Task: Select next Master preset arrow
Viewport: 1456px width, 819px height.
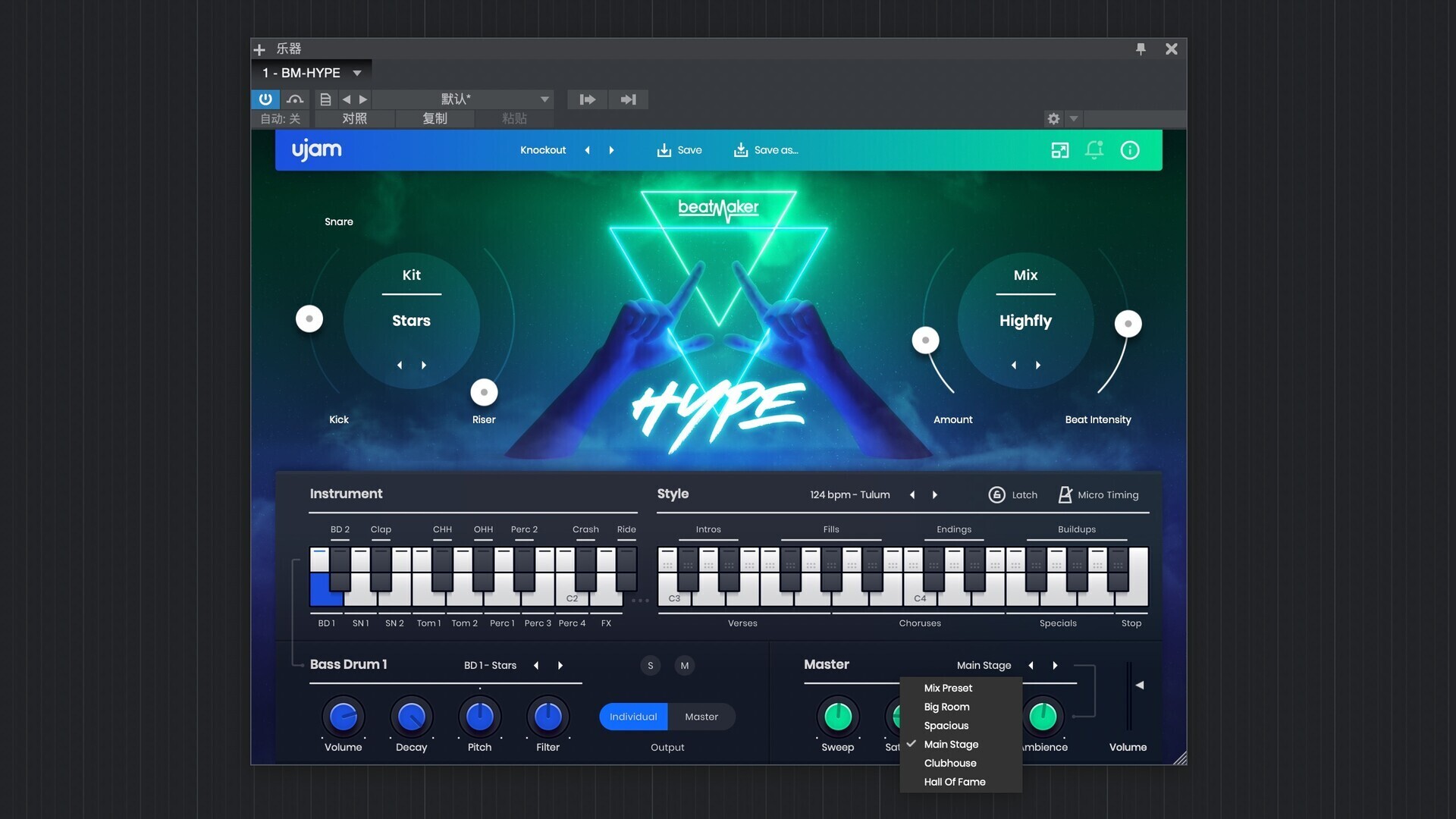Action: (x=1055, y=665)
